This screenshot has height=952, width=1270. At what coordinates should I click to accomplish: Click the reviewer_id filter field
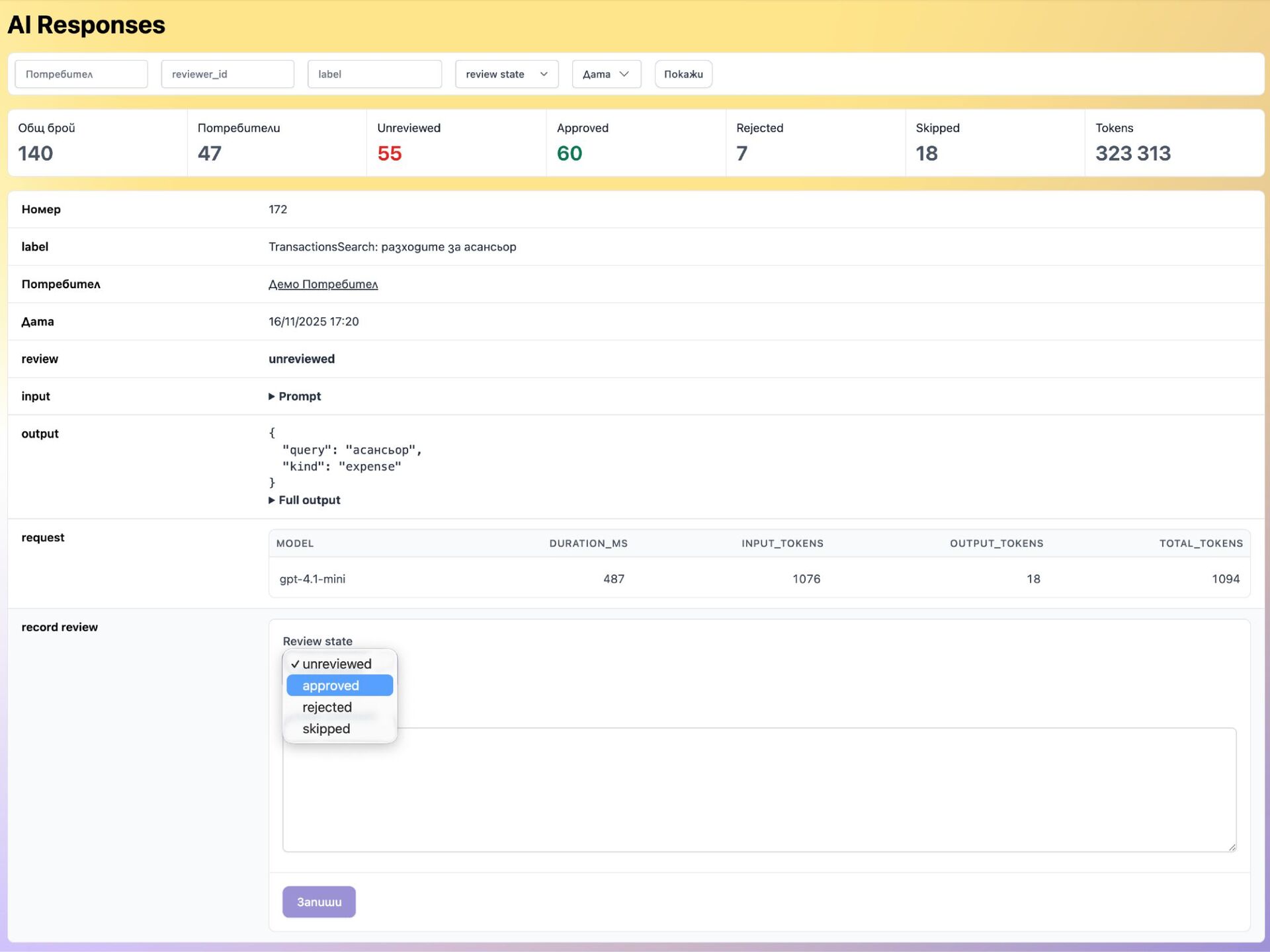click(x=228, y=74)
